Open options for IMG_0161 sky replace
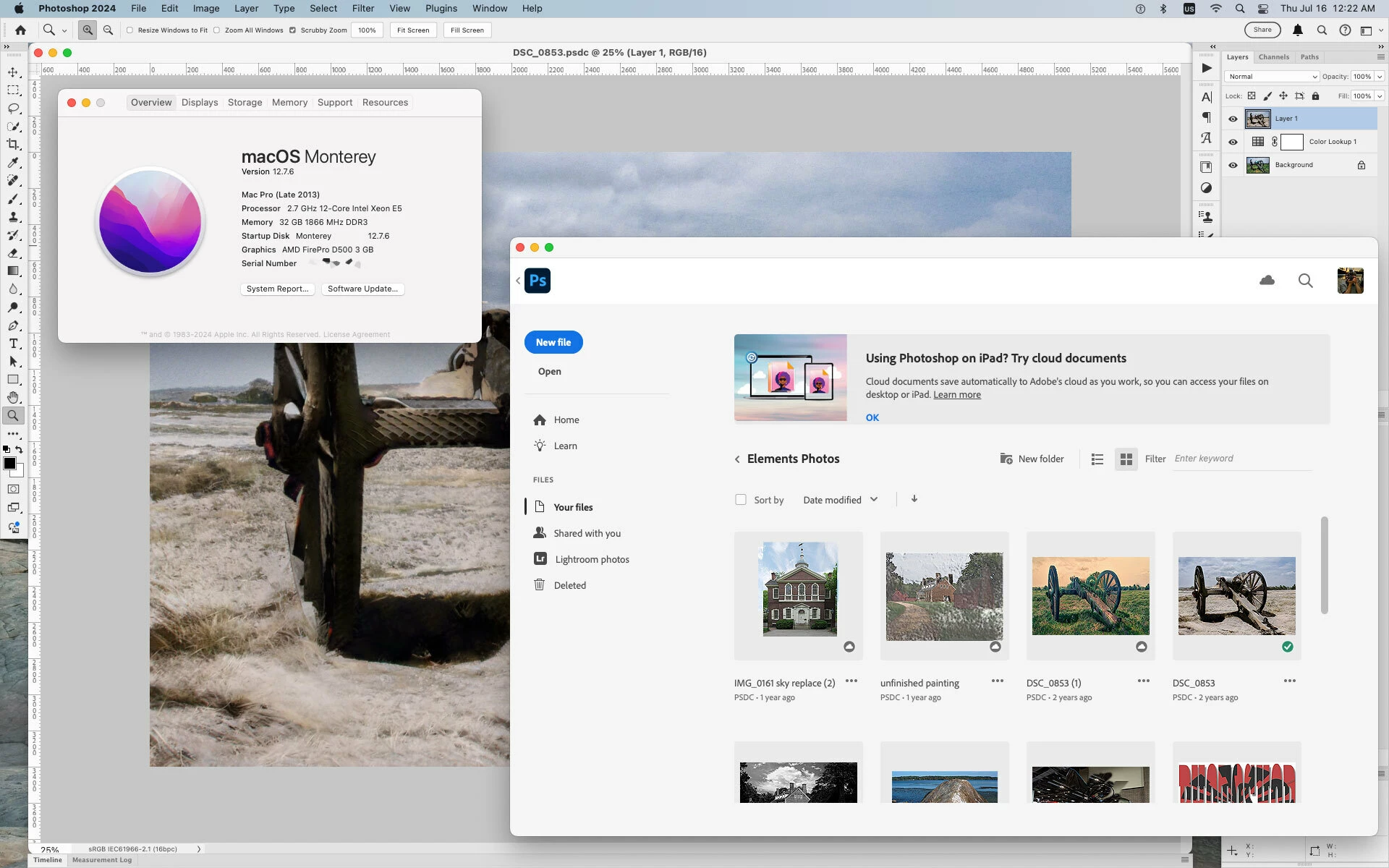 (851, 681)
